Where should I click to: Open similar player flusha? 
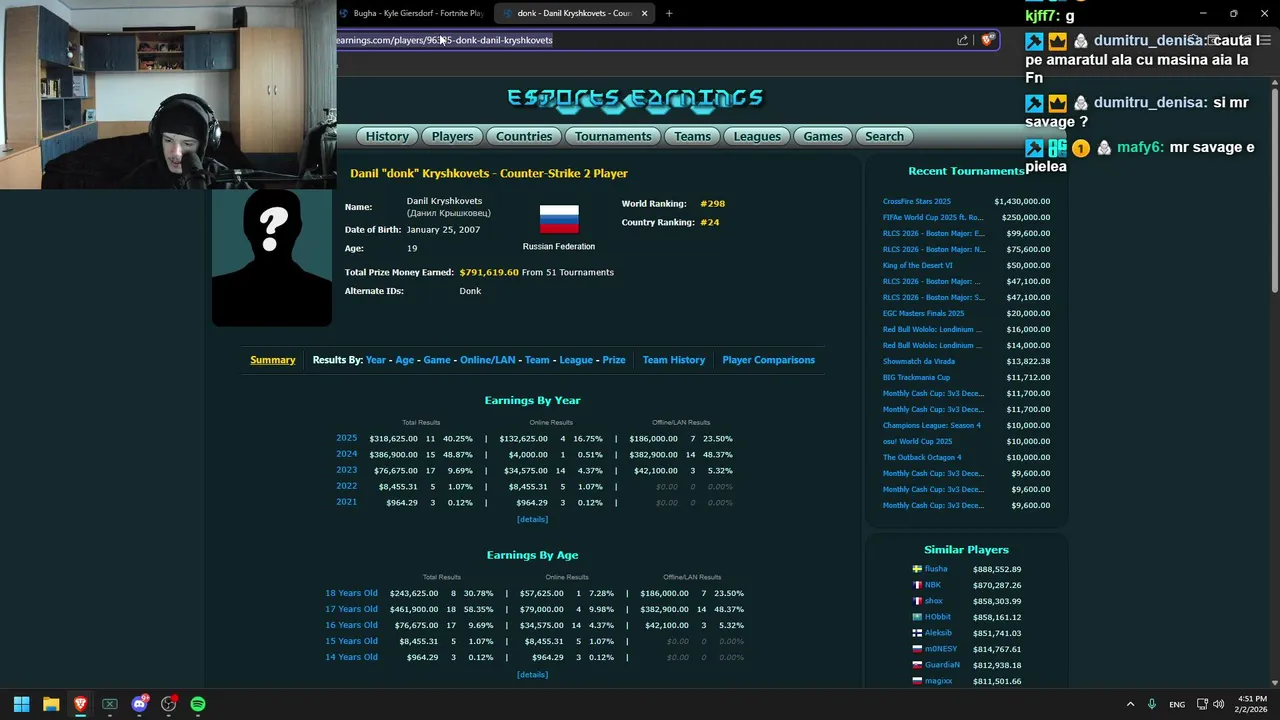click(x=936, y=569)
